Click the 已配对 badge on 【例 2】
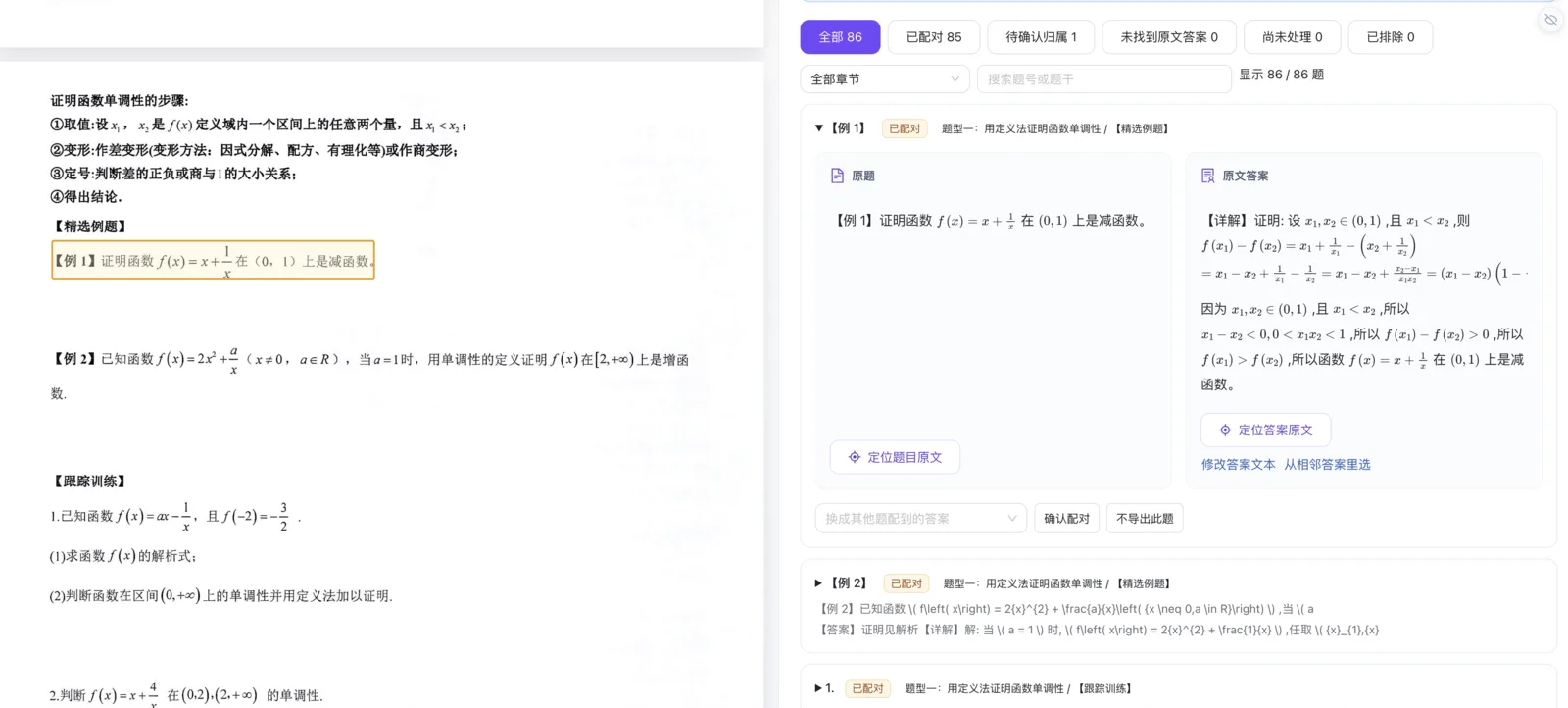 click(x=906, y=583)
